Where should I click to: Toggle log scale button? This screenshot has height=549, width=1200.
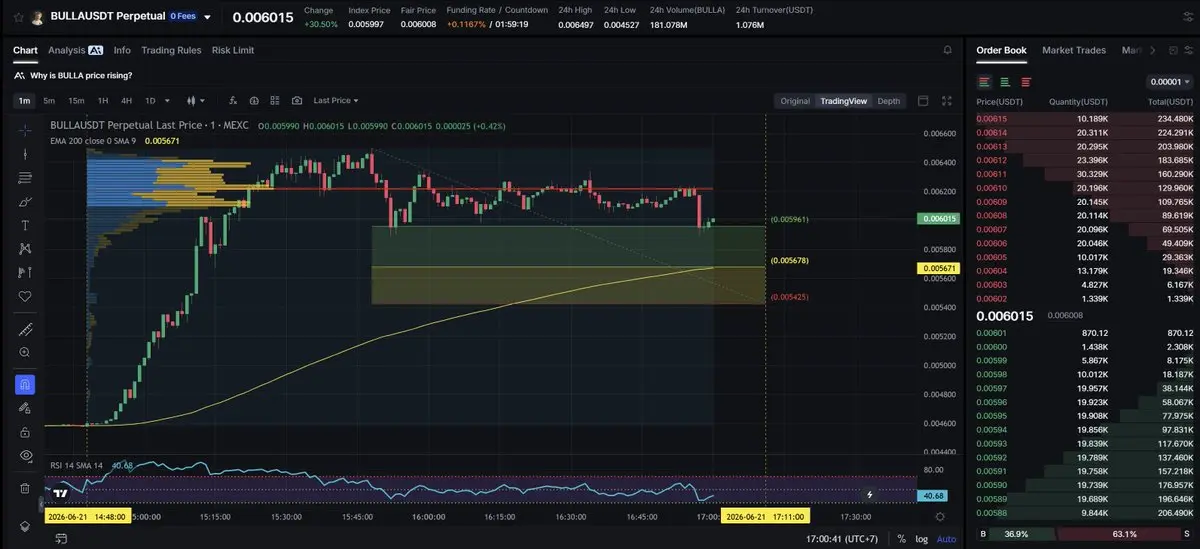(x=921, y=538)
